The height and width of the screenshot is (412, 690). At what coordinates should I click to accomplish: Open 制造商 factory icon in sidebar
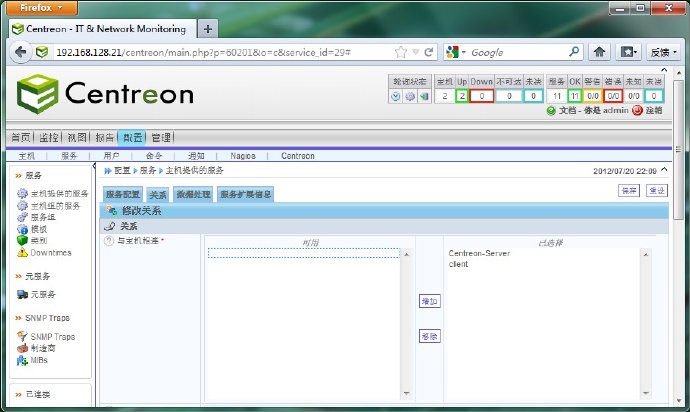[22, 348]
